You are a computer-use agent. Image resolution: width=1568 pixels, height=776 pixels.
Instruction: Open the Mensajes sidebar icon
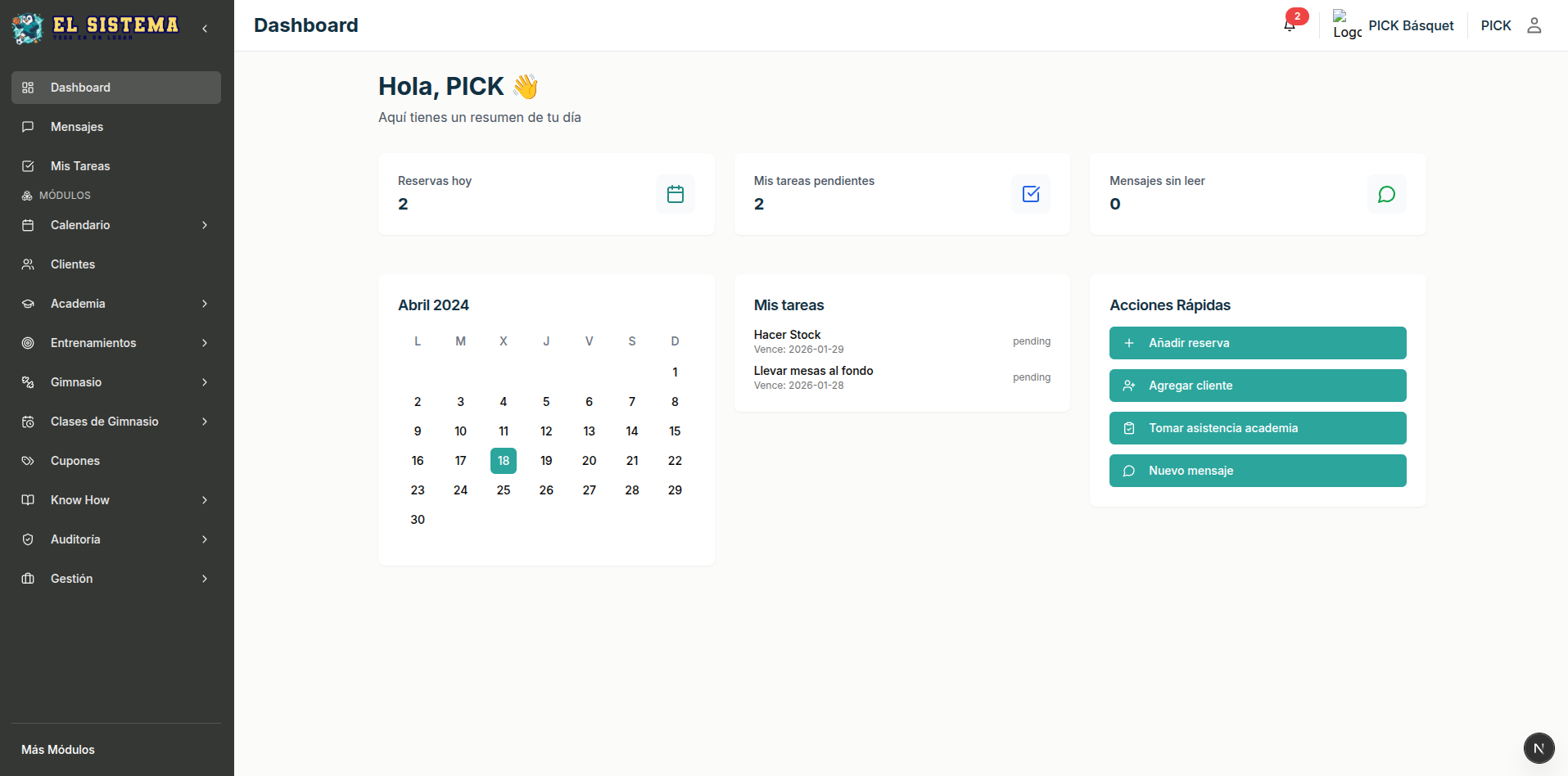coord(29,127)
